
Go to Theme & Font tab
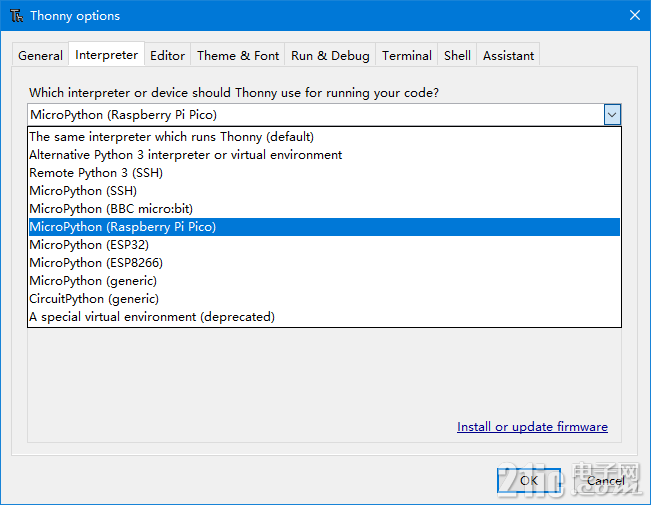[x=238, y=56]
